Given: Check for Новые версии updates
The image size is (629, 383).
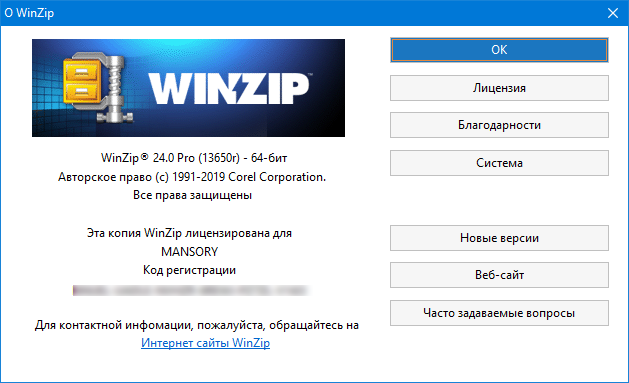Looking at the screenshot, I should [499, 238].
